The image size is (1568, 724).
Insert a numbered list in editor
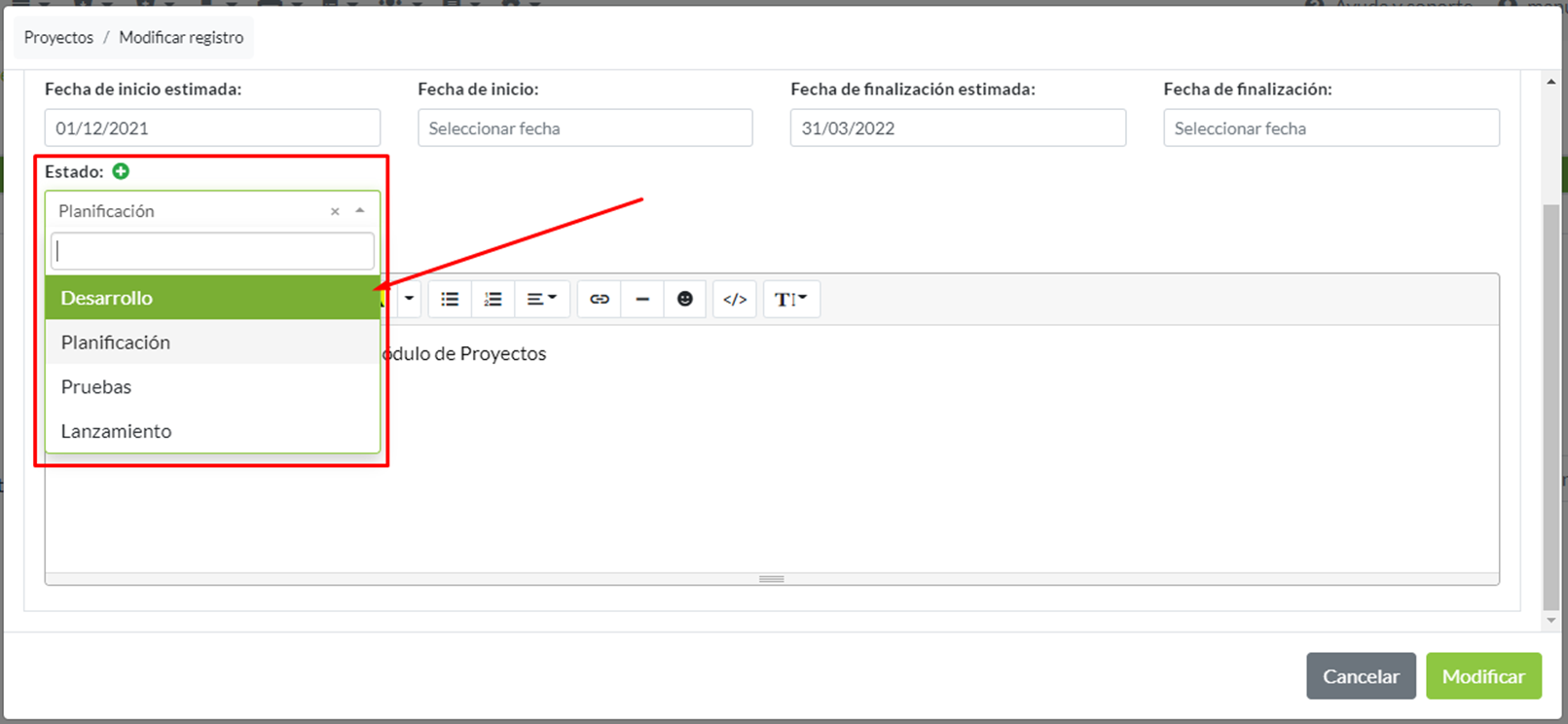point(493,299)
